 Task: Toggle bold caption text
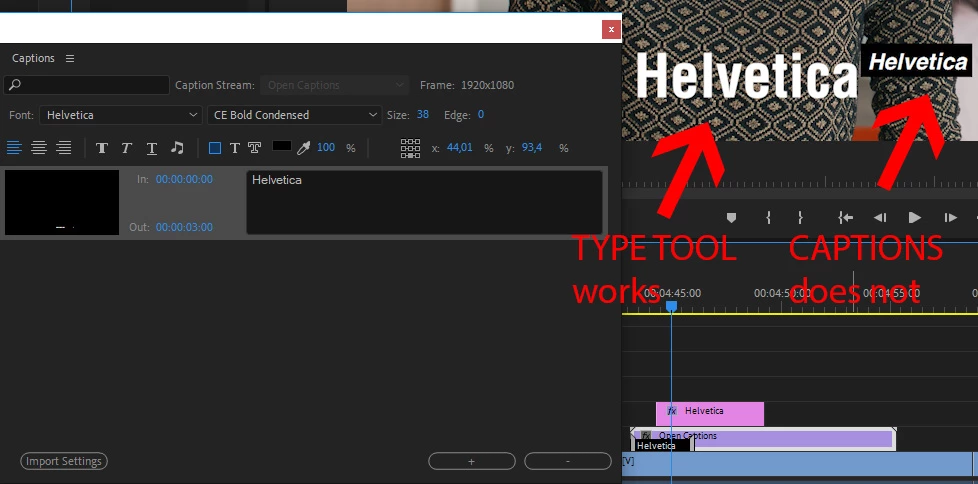pos(102,148)
